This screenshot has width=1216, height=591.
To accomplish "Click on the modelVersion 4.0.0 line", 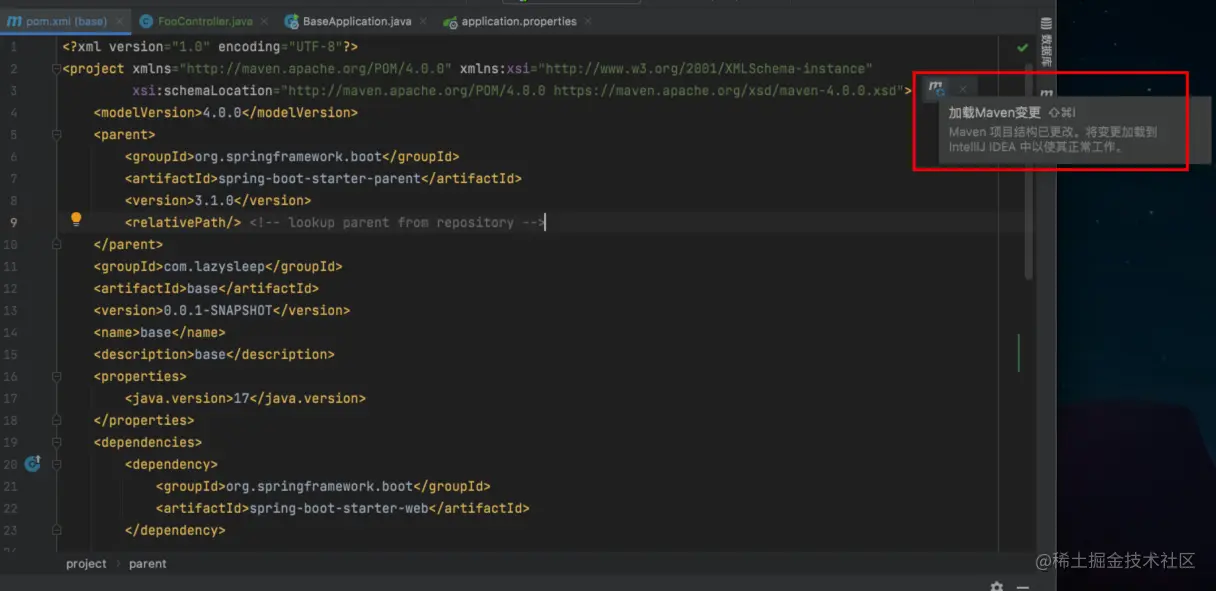I will [x=226, y=113].
